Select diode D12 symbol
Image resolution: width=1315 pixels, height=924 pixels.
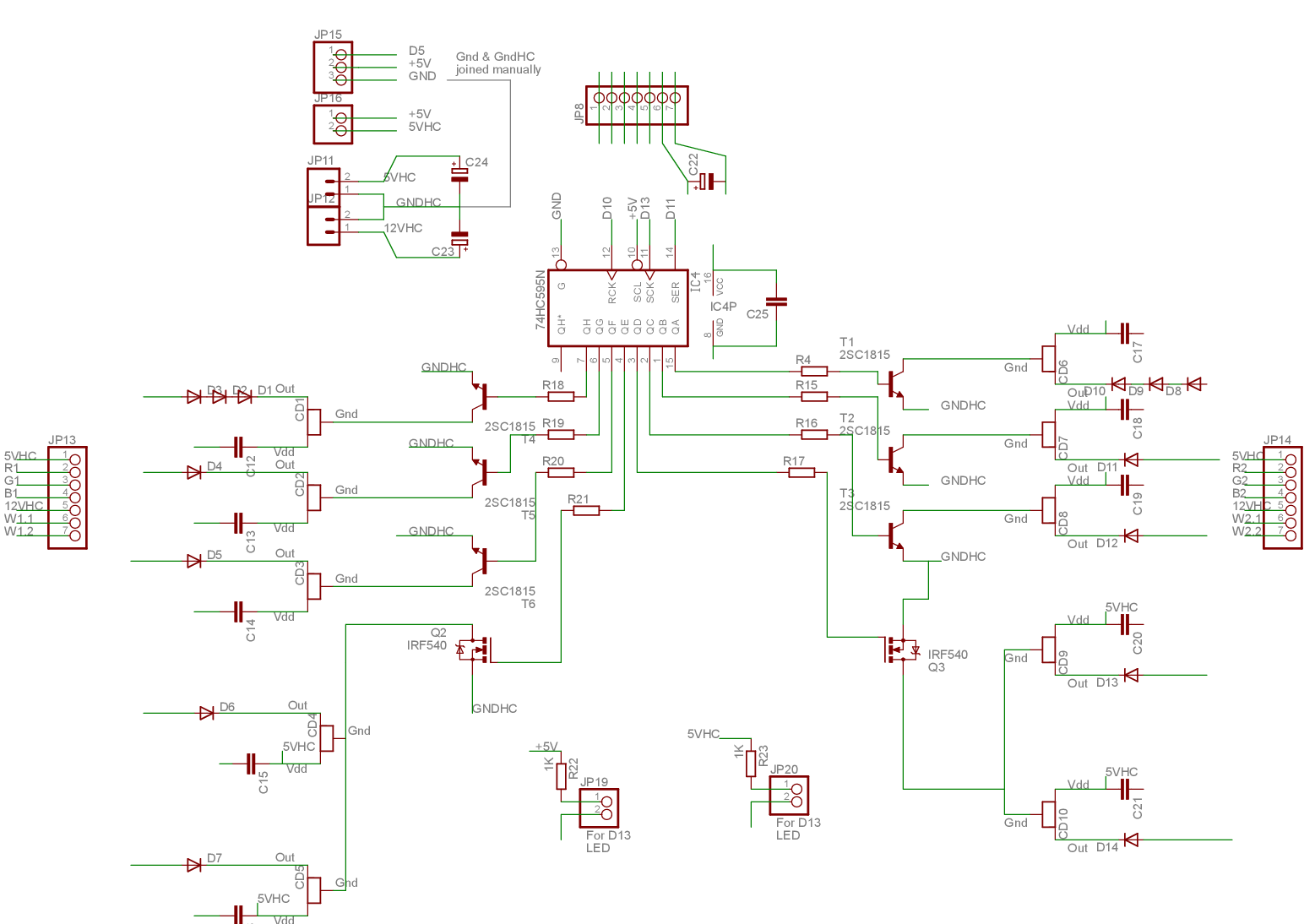point(1131,535)
